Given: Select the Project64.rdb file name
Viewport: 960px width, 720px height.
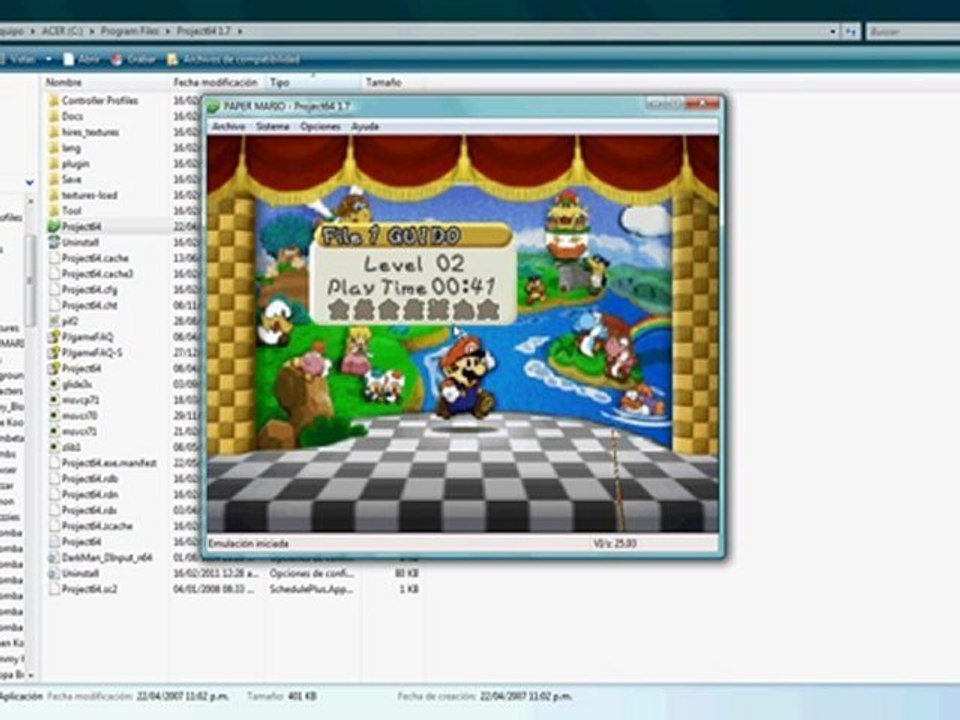Looking at the screenshot, I should click(89, 479).
